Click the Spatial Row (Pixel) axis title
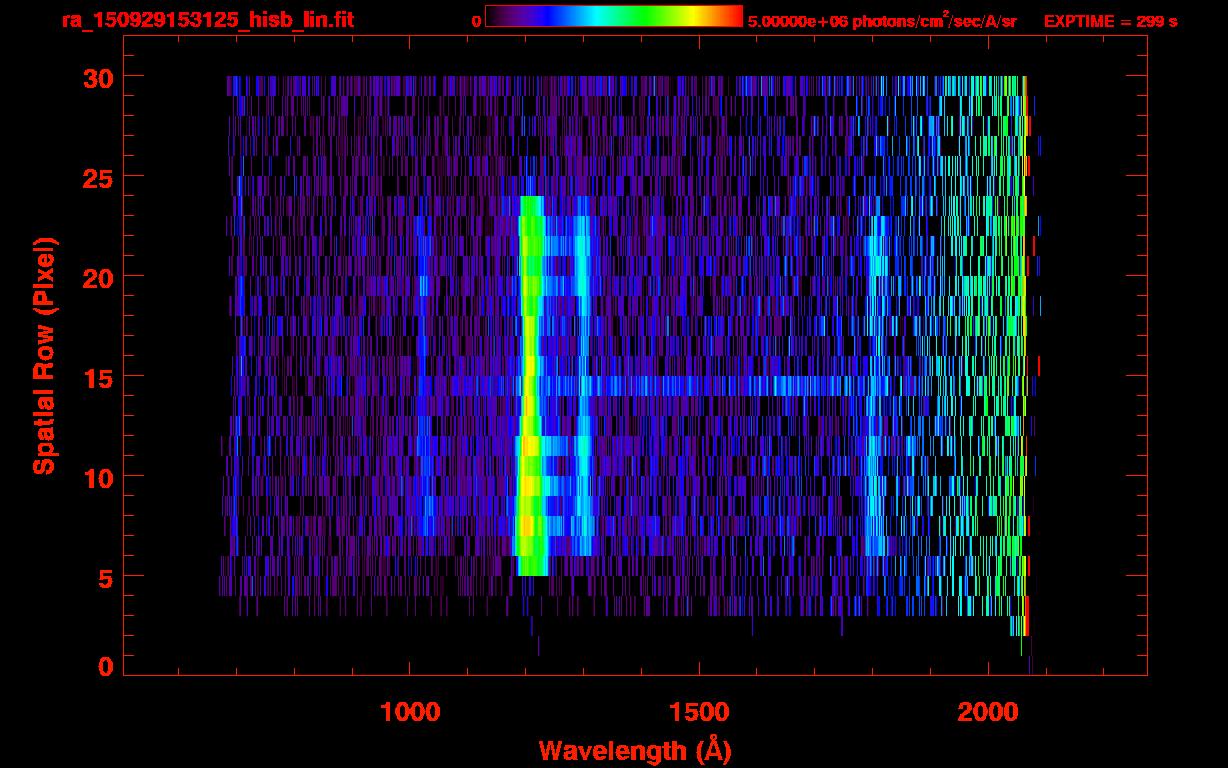 click(x=44, y=355)
